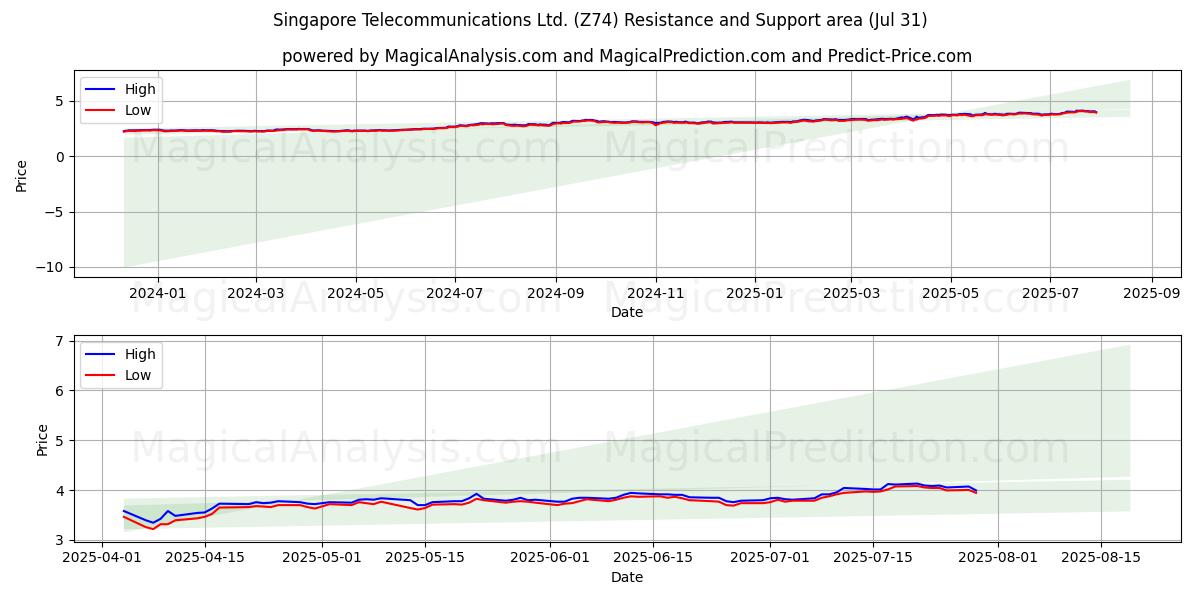Click the 'powered by MagicalAnalysis.com' subtitle
The image size is (1200, 600).
tap(627, 56)
